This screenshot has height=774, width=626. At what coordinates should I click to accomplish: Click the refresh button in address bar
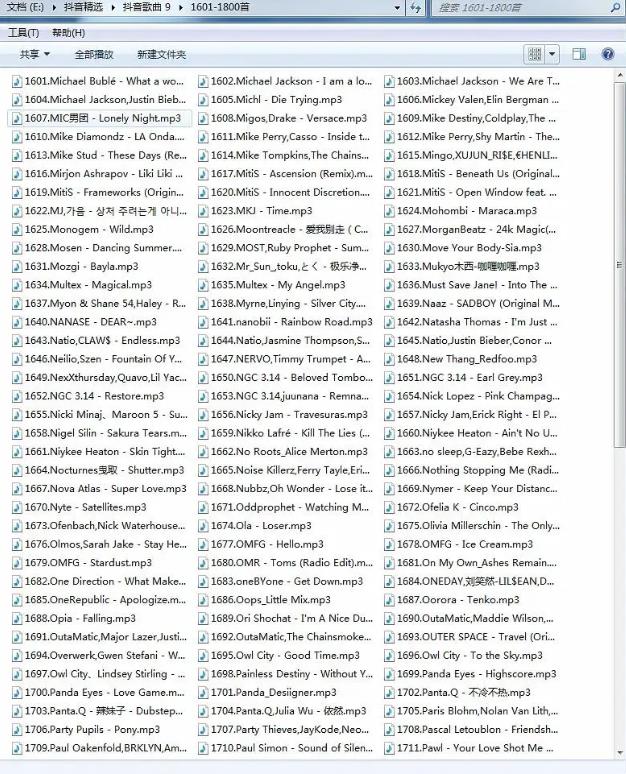tap(416, 8)
